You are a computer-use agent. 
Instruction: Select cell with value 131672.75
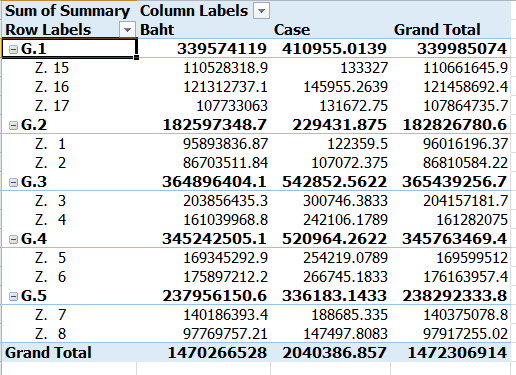click(353, 106)
